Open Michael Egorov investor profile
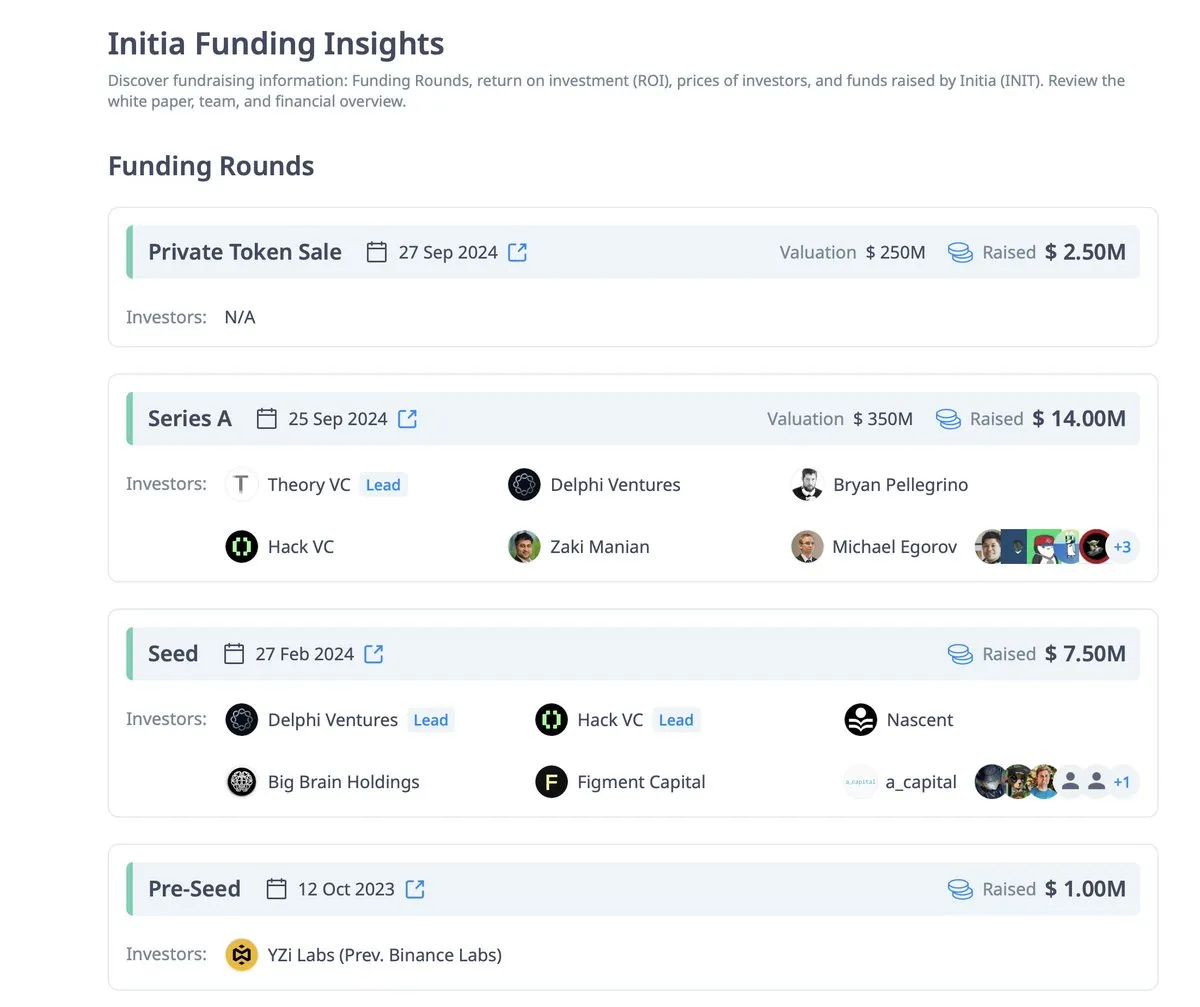 pyautogui.click(x=894, y=547)
